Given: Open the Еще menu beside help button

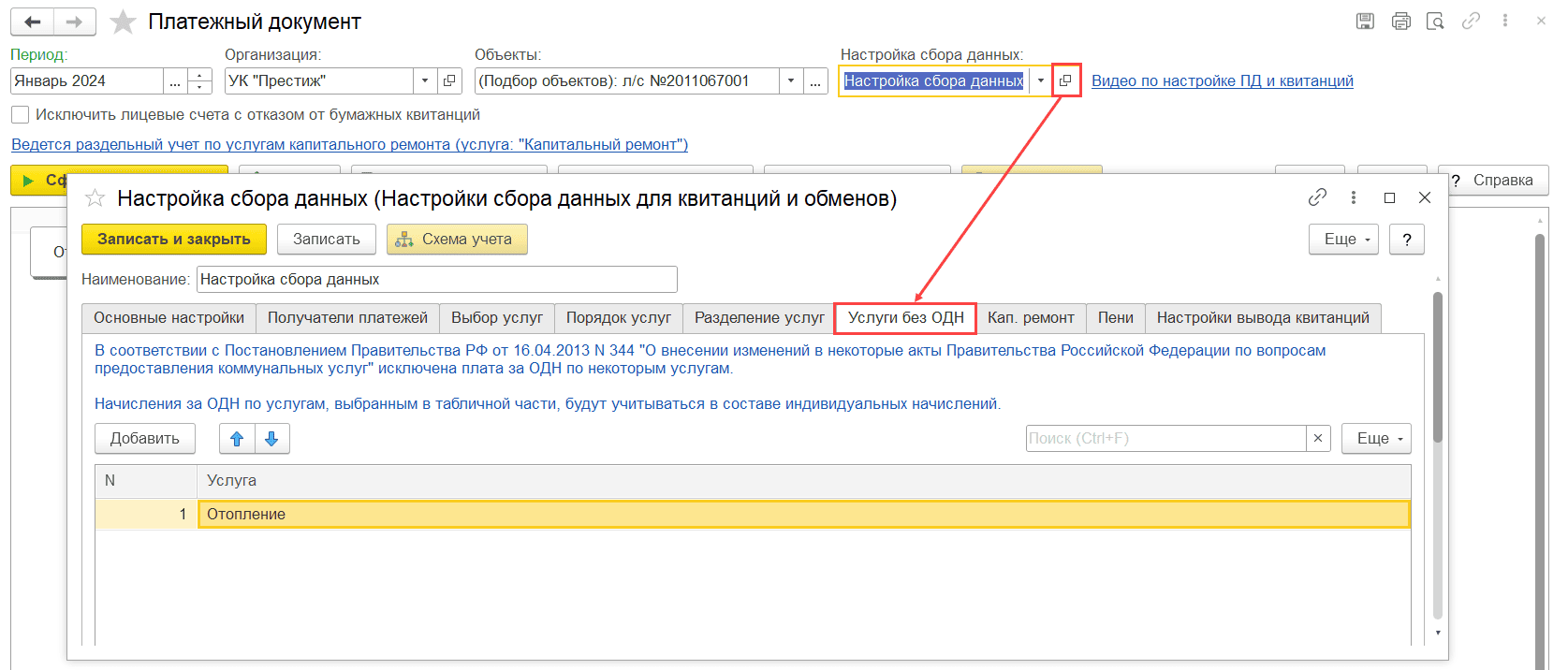Looking at the screenshot, I should click(x=1343, y=240).
